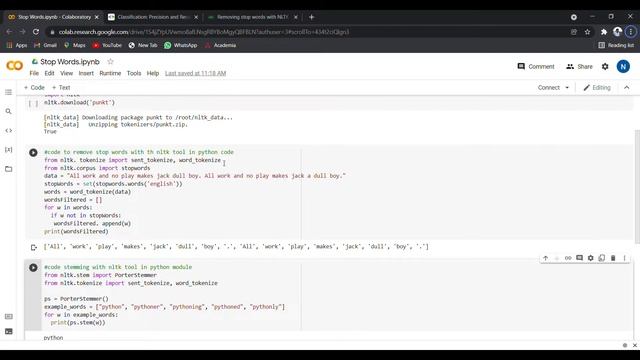Image resolution: width=640 pixels, height=360 pixels.
Task: Open the Help menu
Action: point(153,73)
